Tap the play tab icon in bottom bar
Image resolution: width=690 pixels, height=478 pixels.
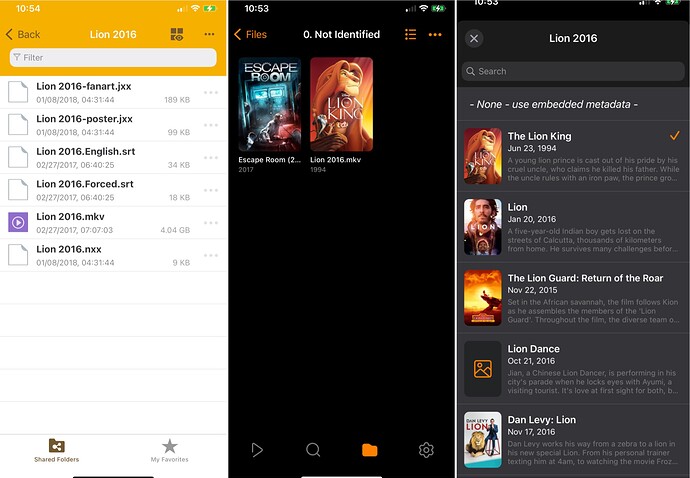(x=257, y=450)
